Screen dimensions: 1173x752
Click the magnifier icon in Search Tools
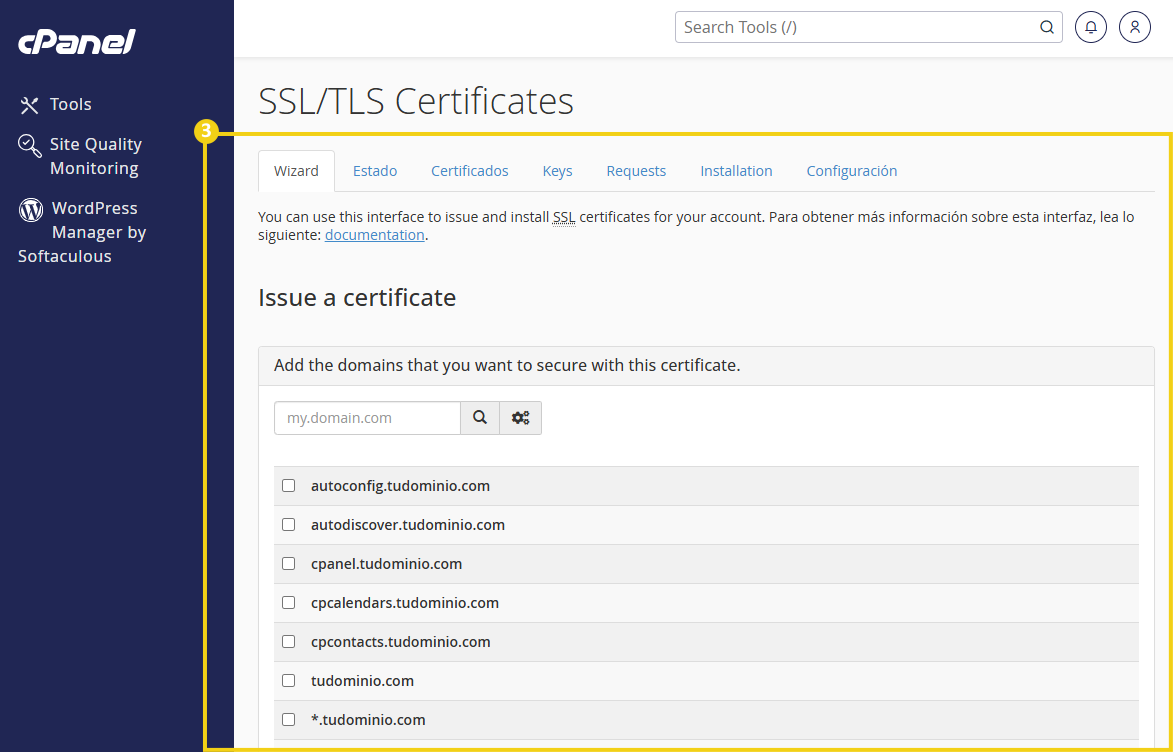coord(1047,28)
